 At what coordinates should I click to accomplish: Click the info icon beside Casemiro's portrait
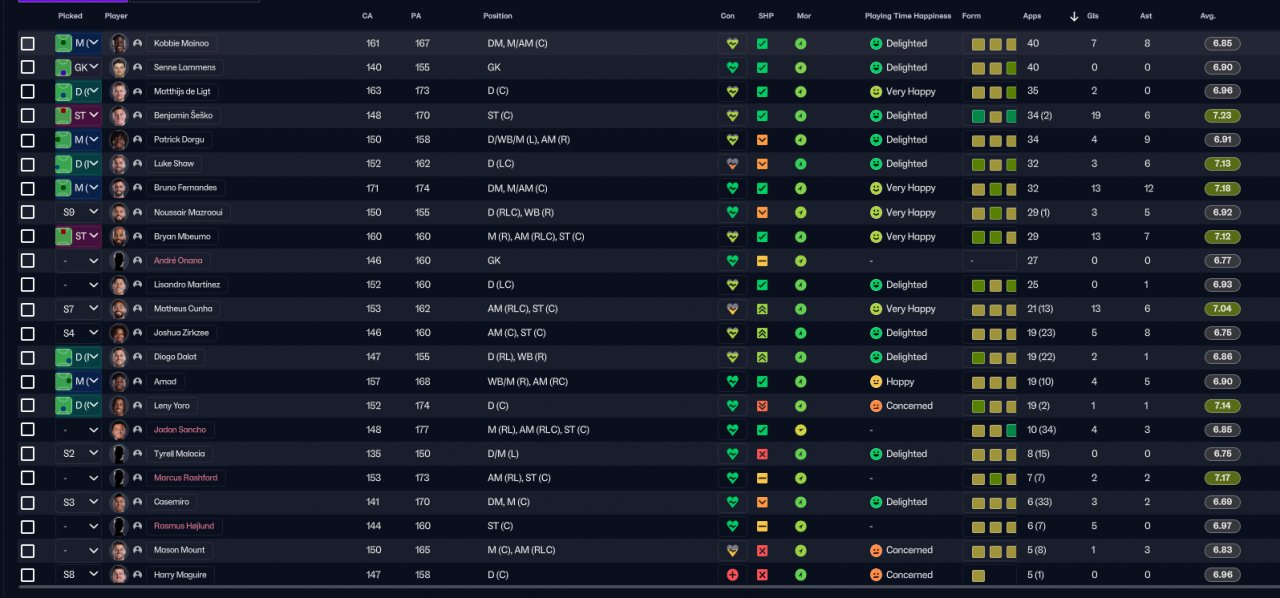[137, 502]
